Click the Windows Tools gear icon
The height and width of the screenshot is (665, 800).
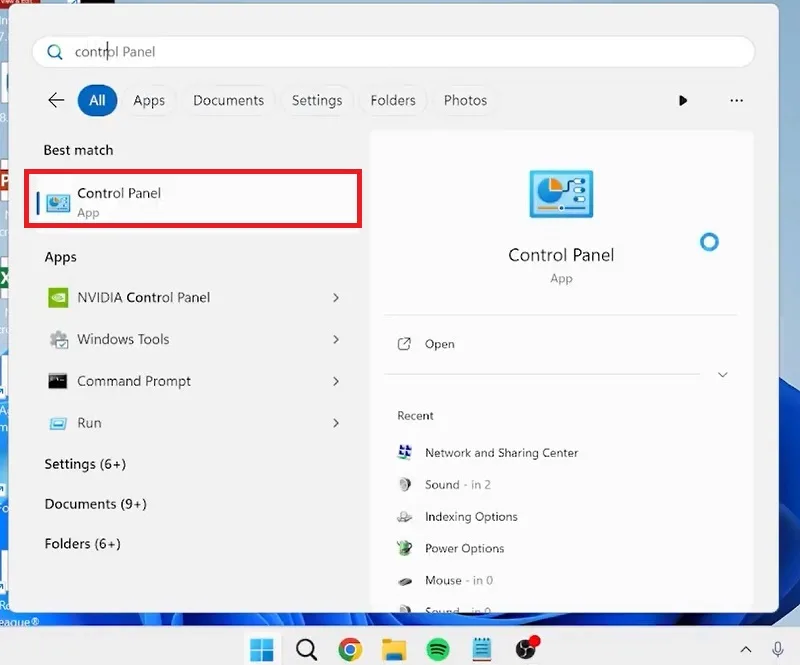59,339
